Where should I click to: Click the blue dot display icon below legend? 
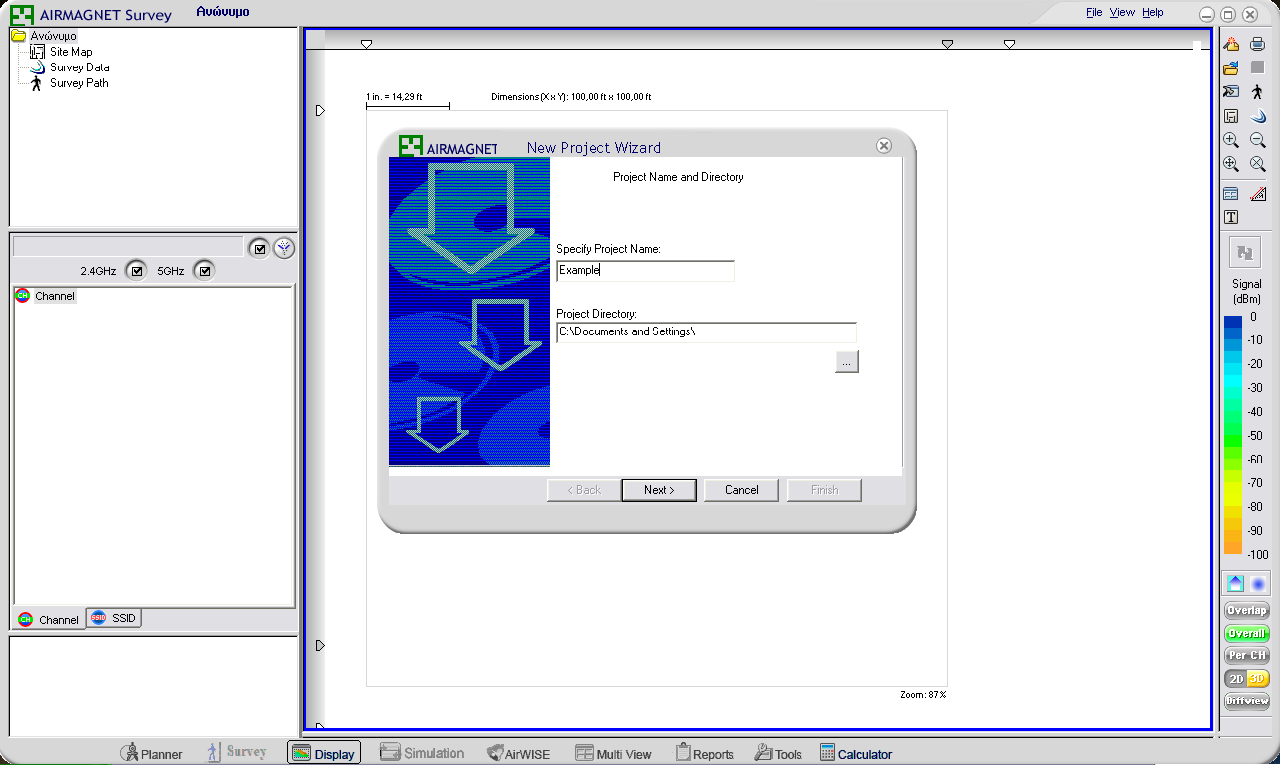coord(1258,584)
